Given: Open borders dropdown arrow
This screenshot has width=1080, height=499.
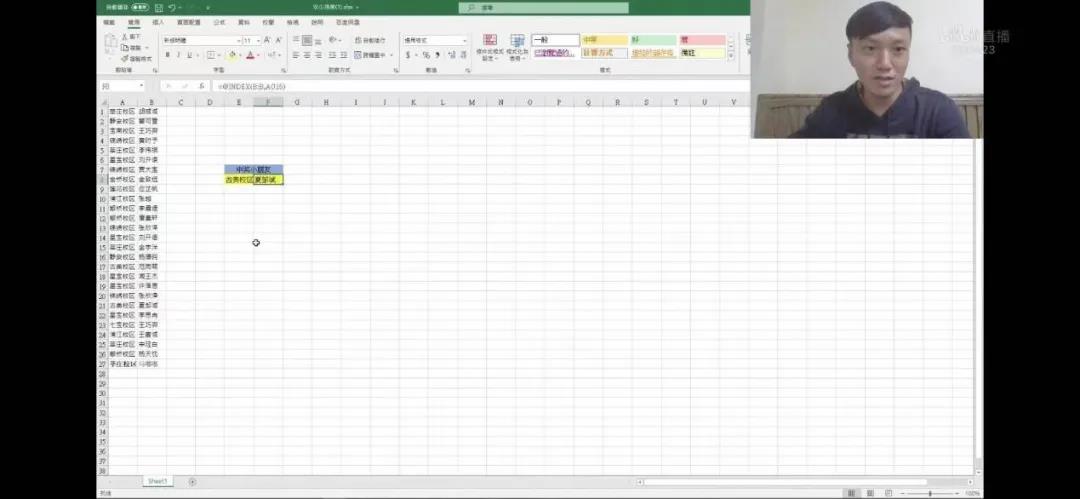Looking at the screenshot, I should (x=218, y=55).
